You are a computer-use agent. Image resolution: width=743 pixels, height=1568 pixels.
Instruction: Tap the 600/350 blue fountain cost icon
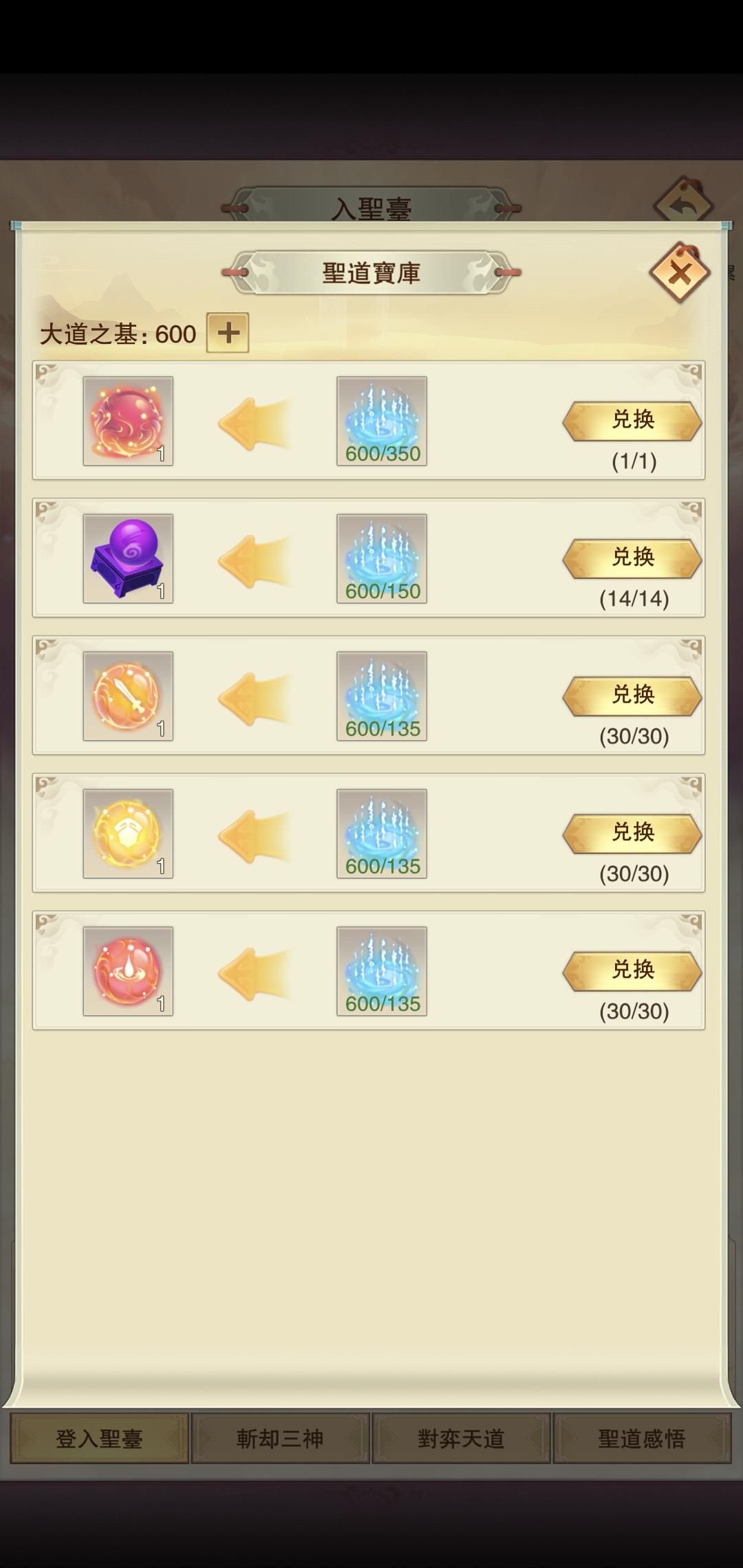click(x=382, y=421)
